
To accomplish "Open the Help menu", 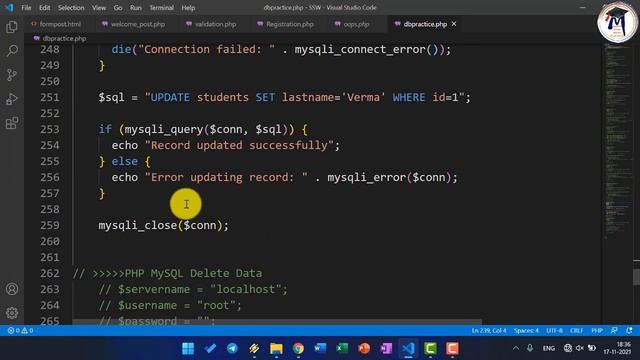I will click(188, 7).
